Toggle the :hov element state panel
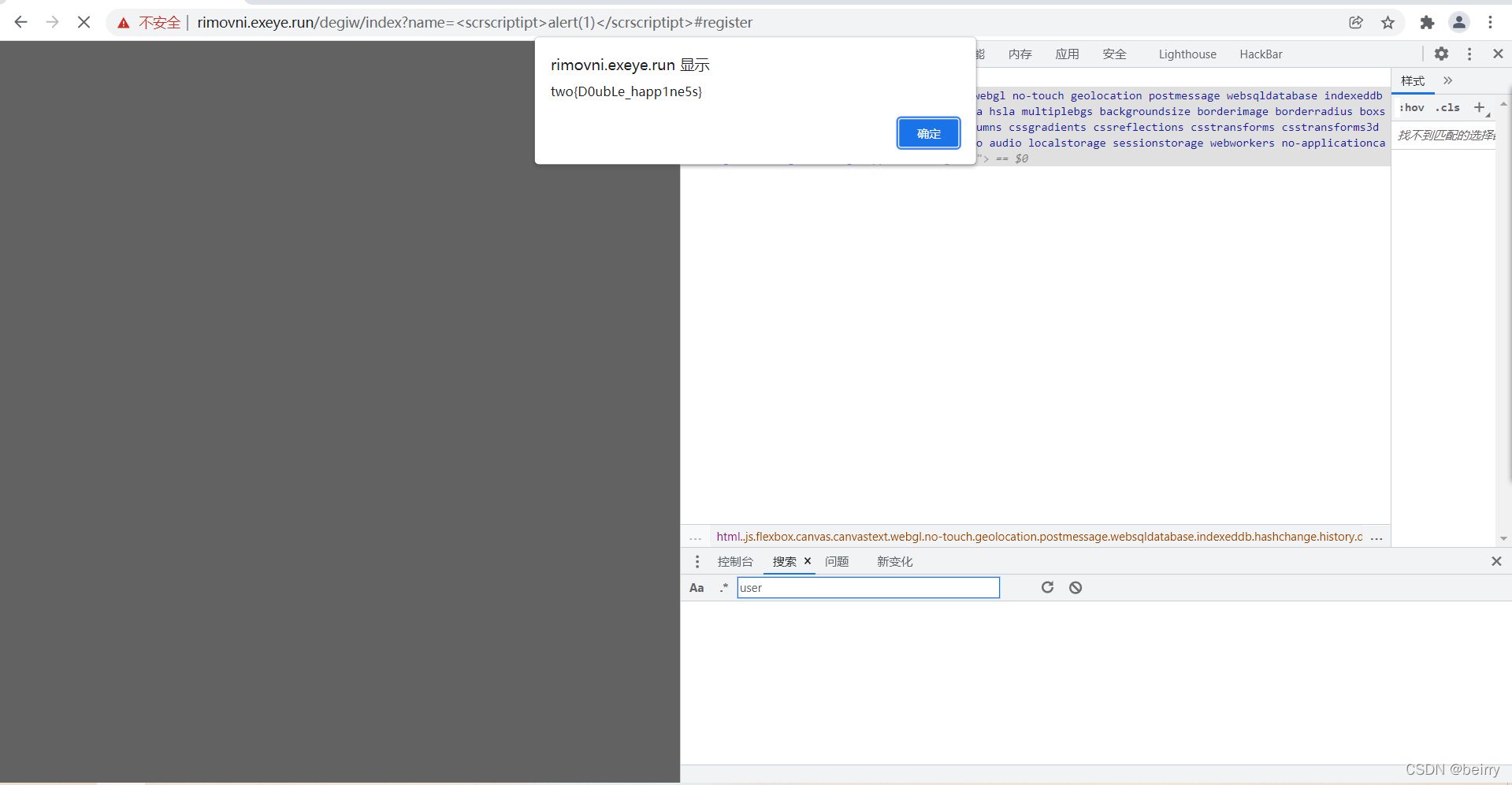The height and width of the screenshot is (785, 1512). coord(1411,107)
